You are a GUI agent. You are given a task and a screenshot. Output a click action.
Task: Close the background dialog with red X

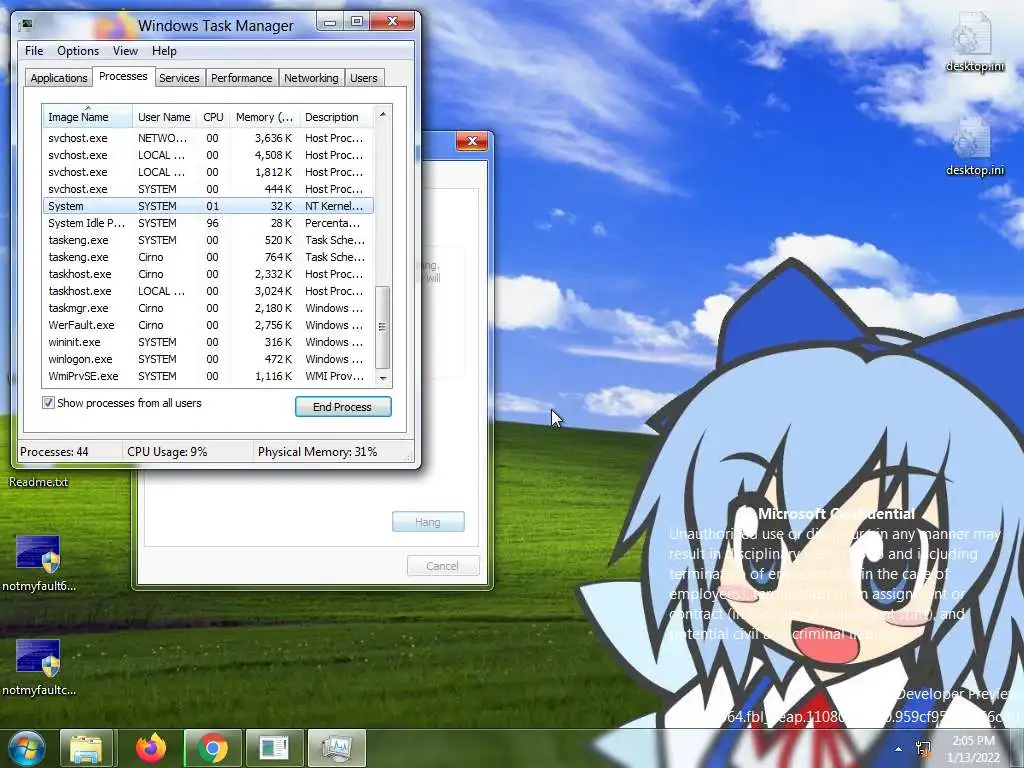pos(472,141)
